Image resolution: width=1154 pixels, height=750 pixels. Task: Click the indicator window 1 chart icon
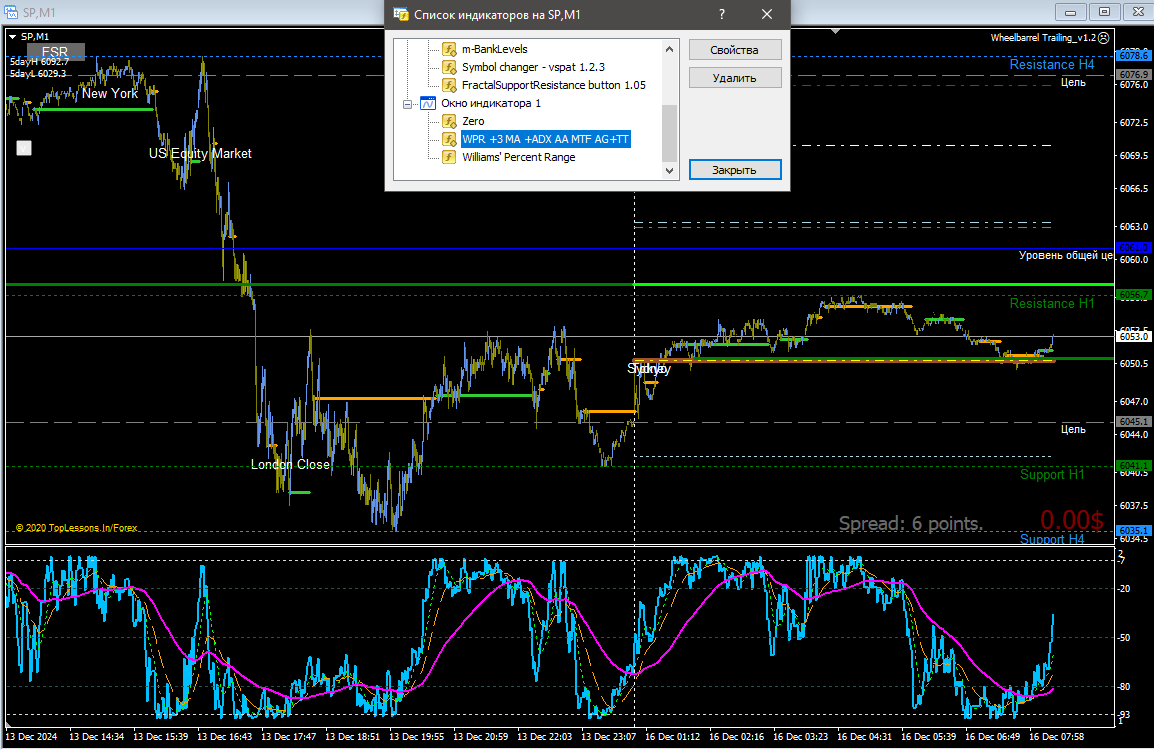[428, 103]
